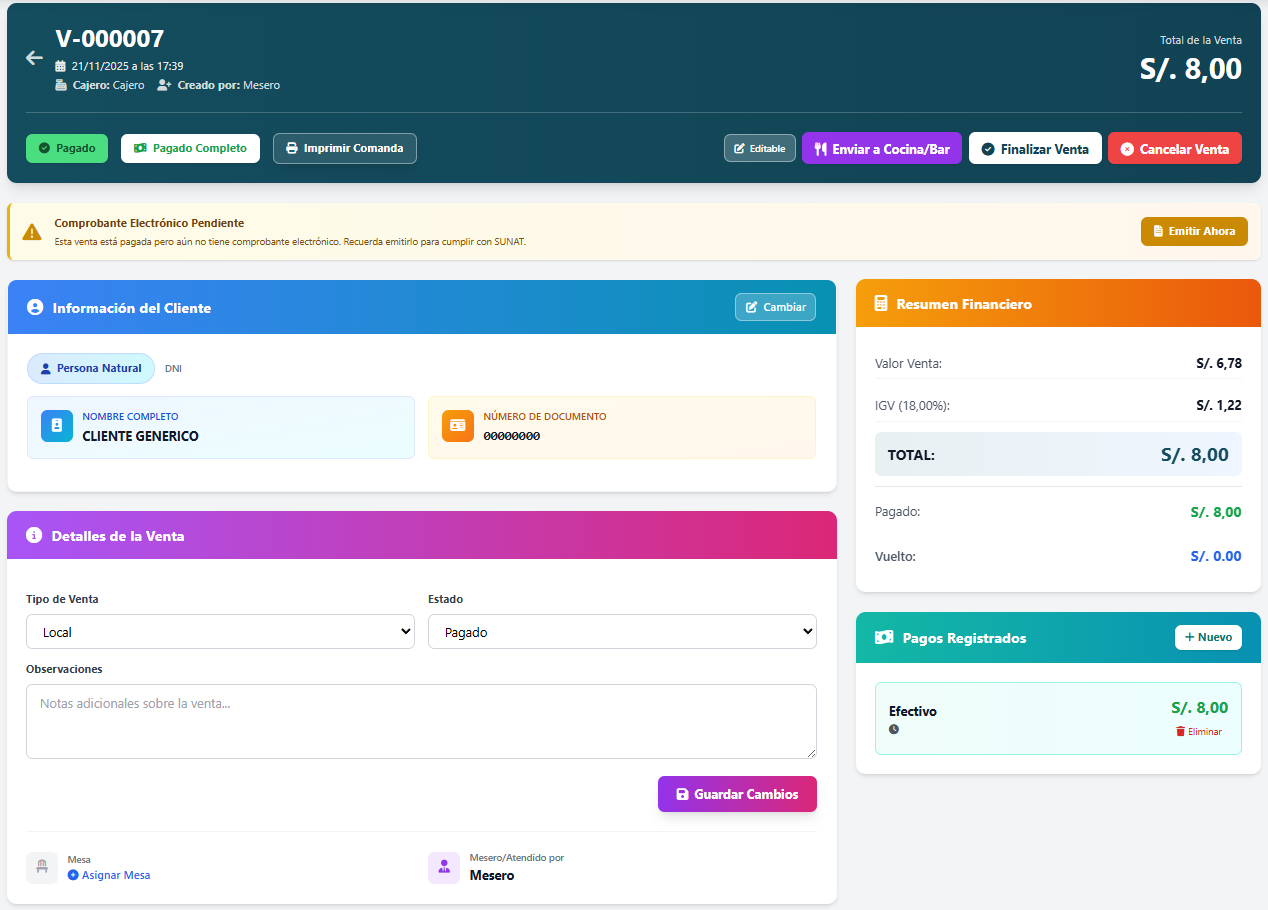Click the Asignar Mesa link
Viewport: 1268px width, 910px height.
point(109,875)
